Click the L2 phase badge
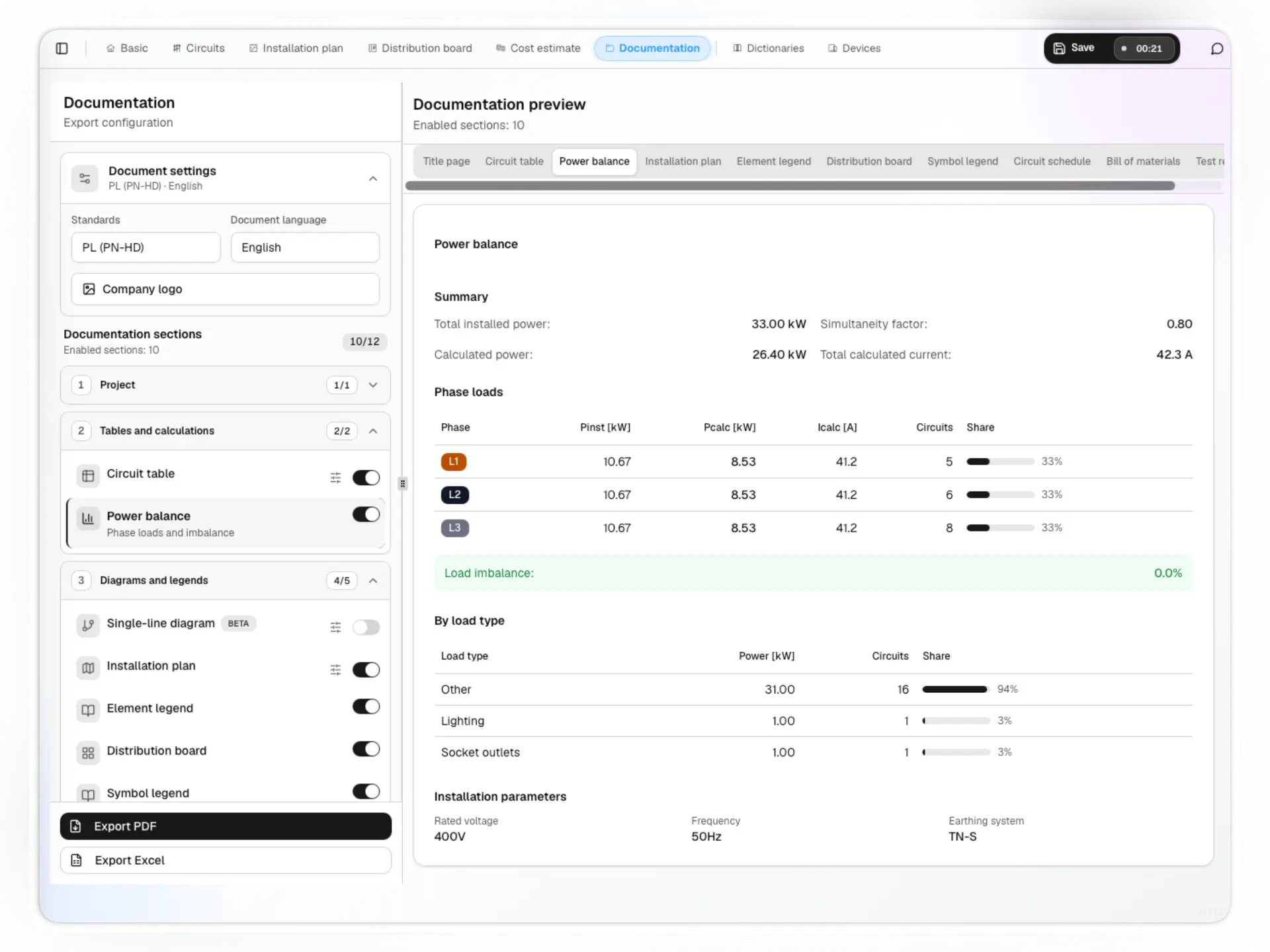 (454, 495)
